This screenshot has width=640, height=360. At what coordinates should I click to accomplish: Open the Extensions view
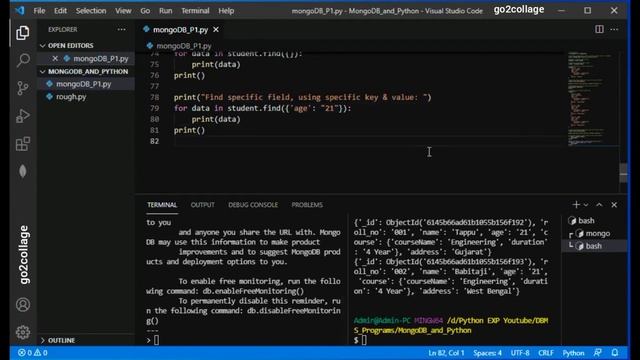click(23, 144)
